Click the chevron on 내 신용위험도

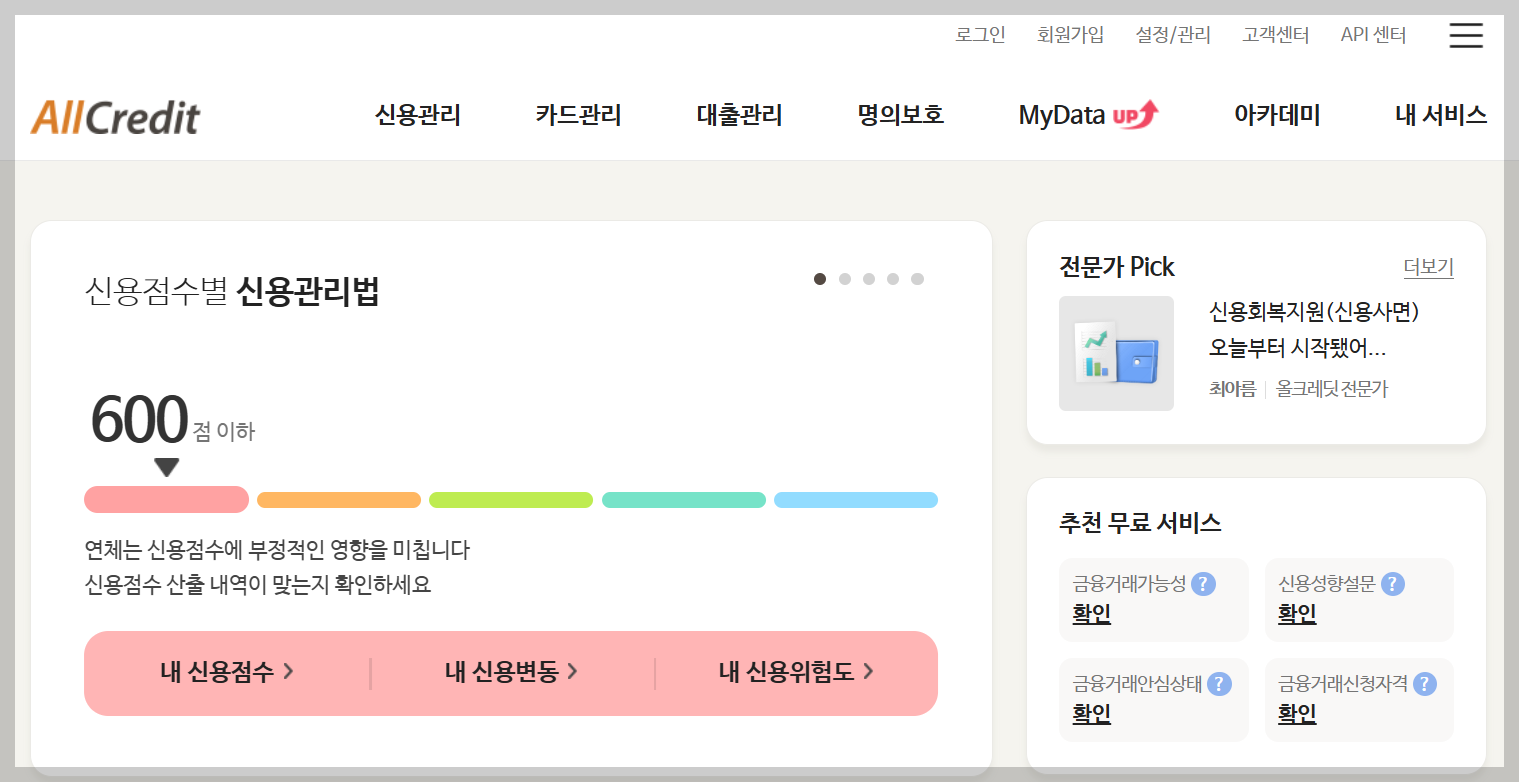pos(868,673)
